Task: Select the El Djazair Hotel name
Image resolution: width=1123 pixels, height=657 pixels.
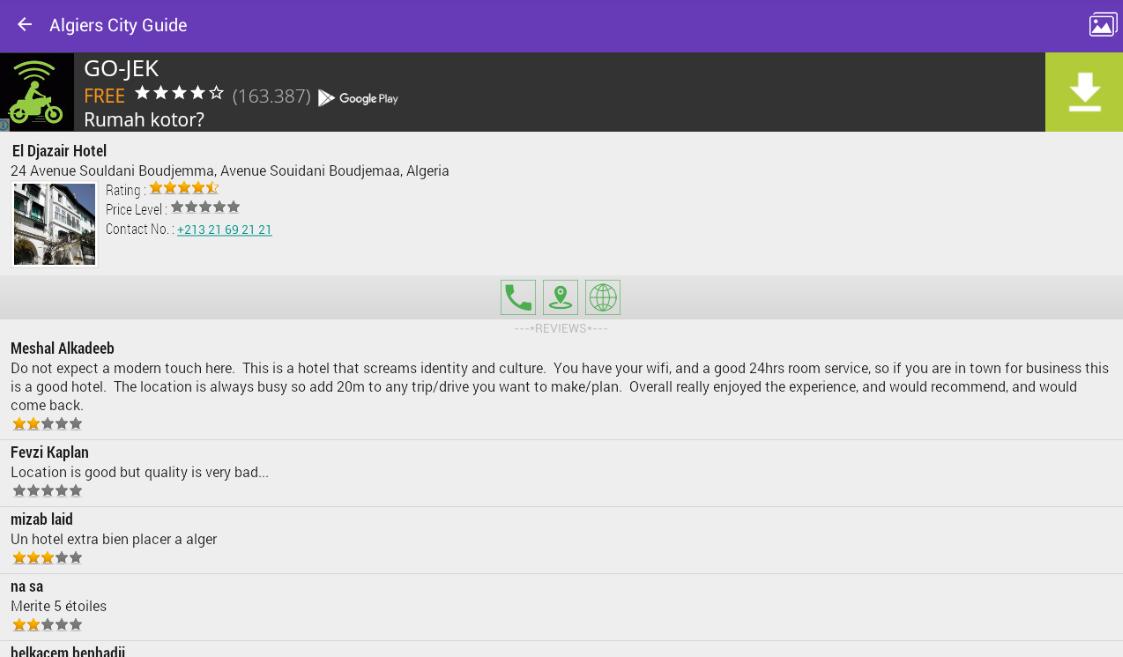Action: pos(59,151)
